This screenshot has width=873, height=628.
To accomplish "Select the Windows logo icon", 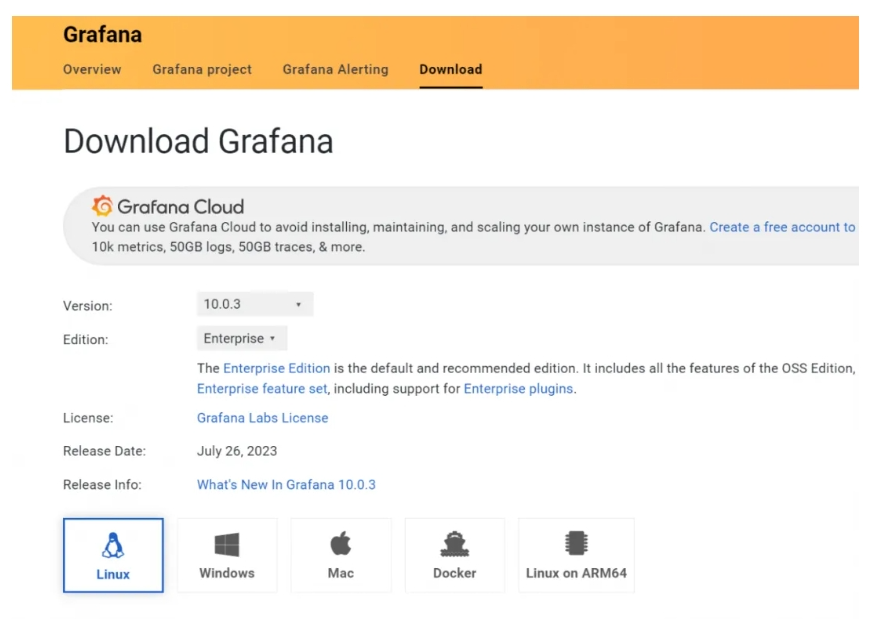I will (x=227, y=545).
